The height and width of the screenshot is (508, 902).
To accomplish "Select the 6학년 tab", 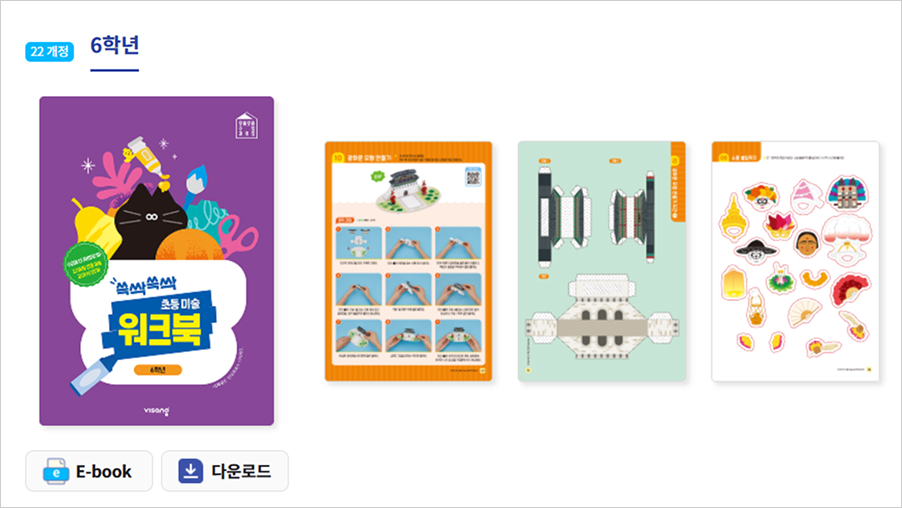I will click(114, 45).
